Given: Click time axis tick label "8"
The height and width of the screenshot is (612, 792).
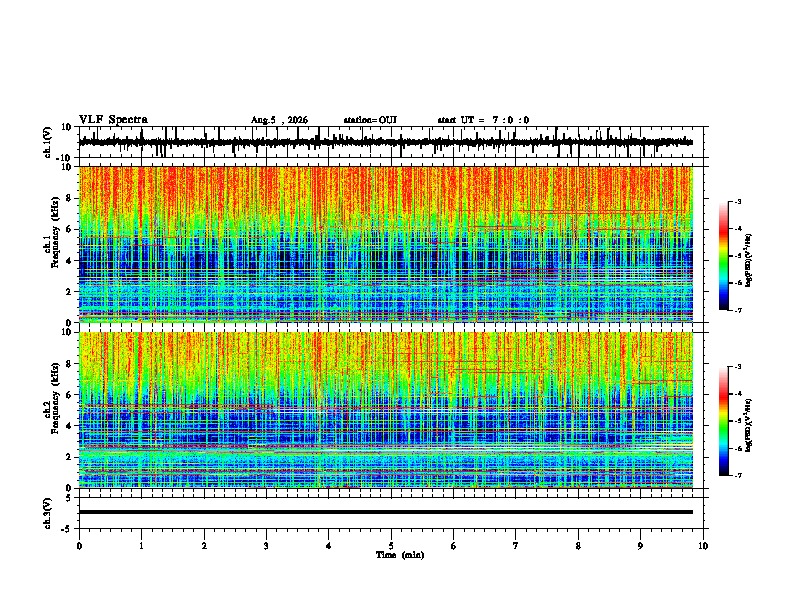Looking at the screenshot, I should [578, 546].
